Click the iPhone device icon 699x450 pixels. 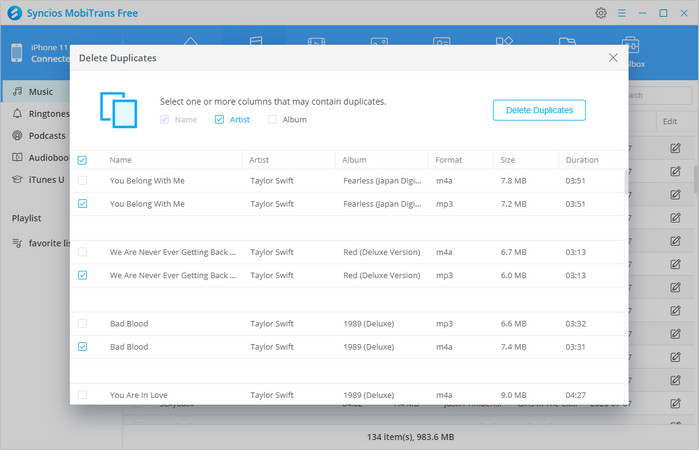pos(16,53)
